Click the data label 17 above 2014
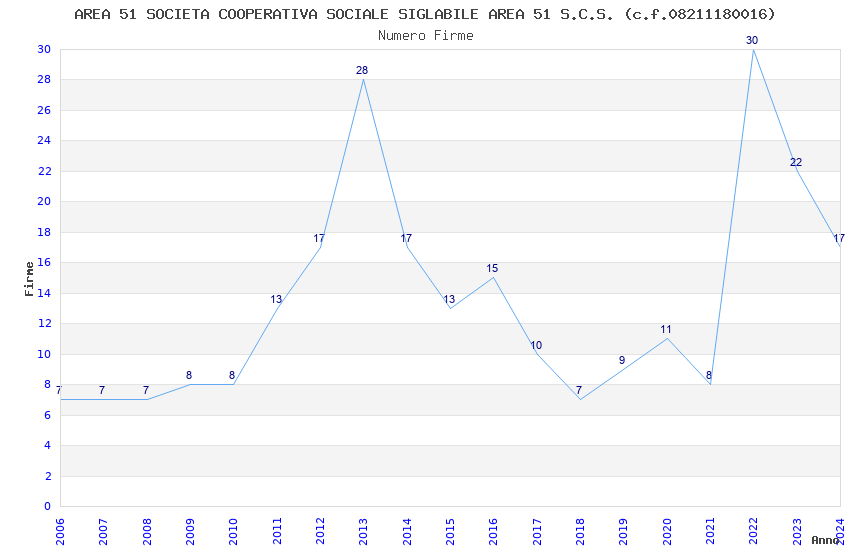850x550 pixels. (406, 238)
